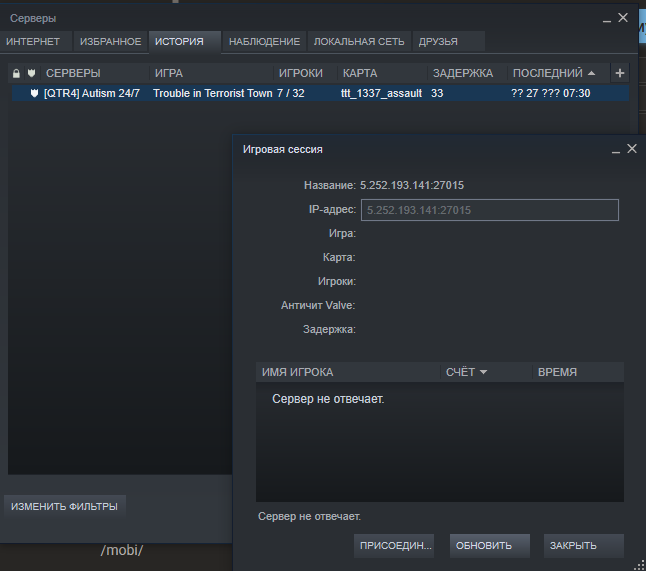
Task: Open the ЛОКАЛЬНАЯ СЕТЬ tab
Action: click(359, 42)
